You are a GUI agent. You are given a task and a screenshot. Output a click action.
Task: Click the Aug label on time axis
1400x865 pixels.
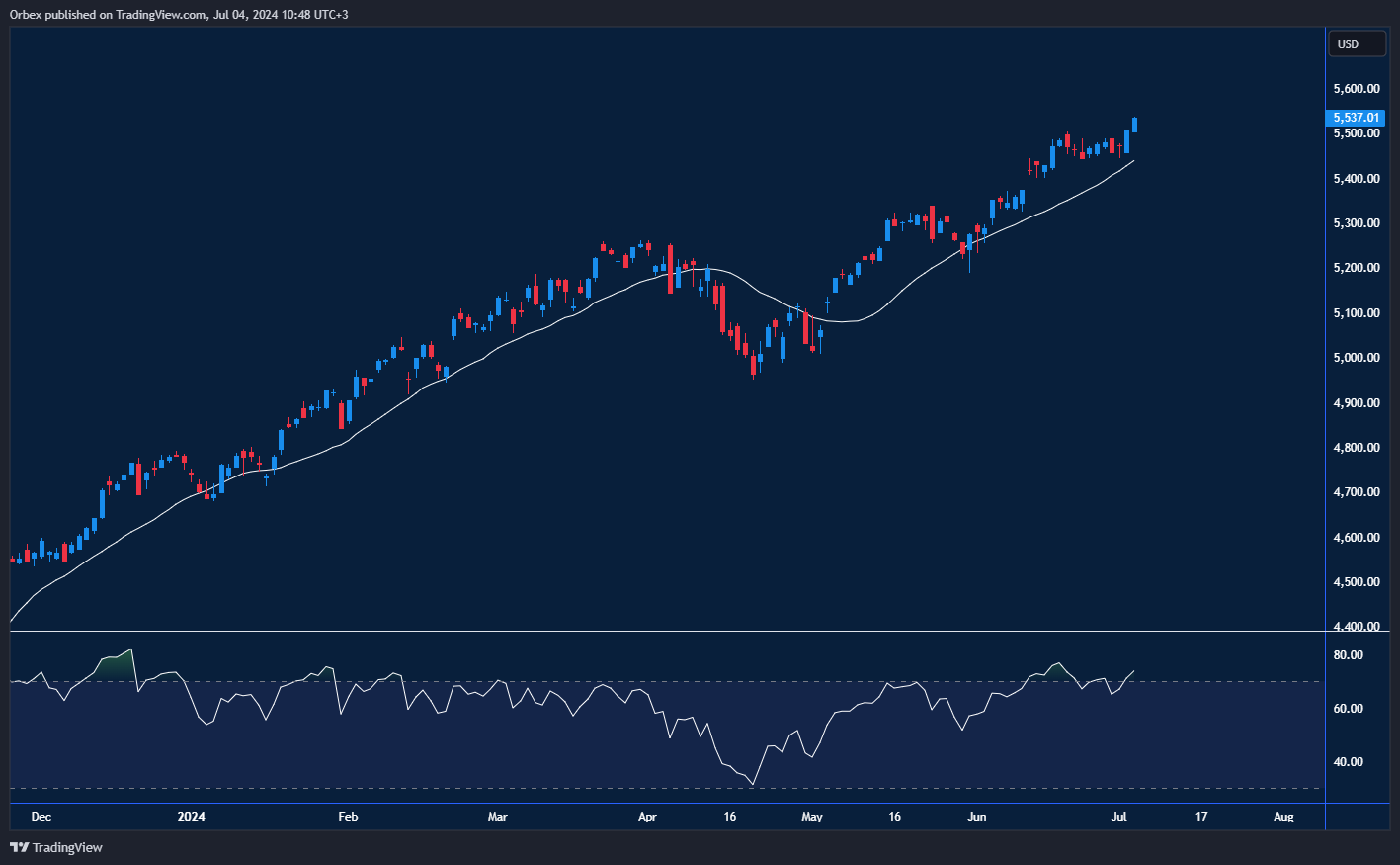pyautogui.click(x=1283, y=817)
